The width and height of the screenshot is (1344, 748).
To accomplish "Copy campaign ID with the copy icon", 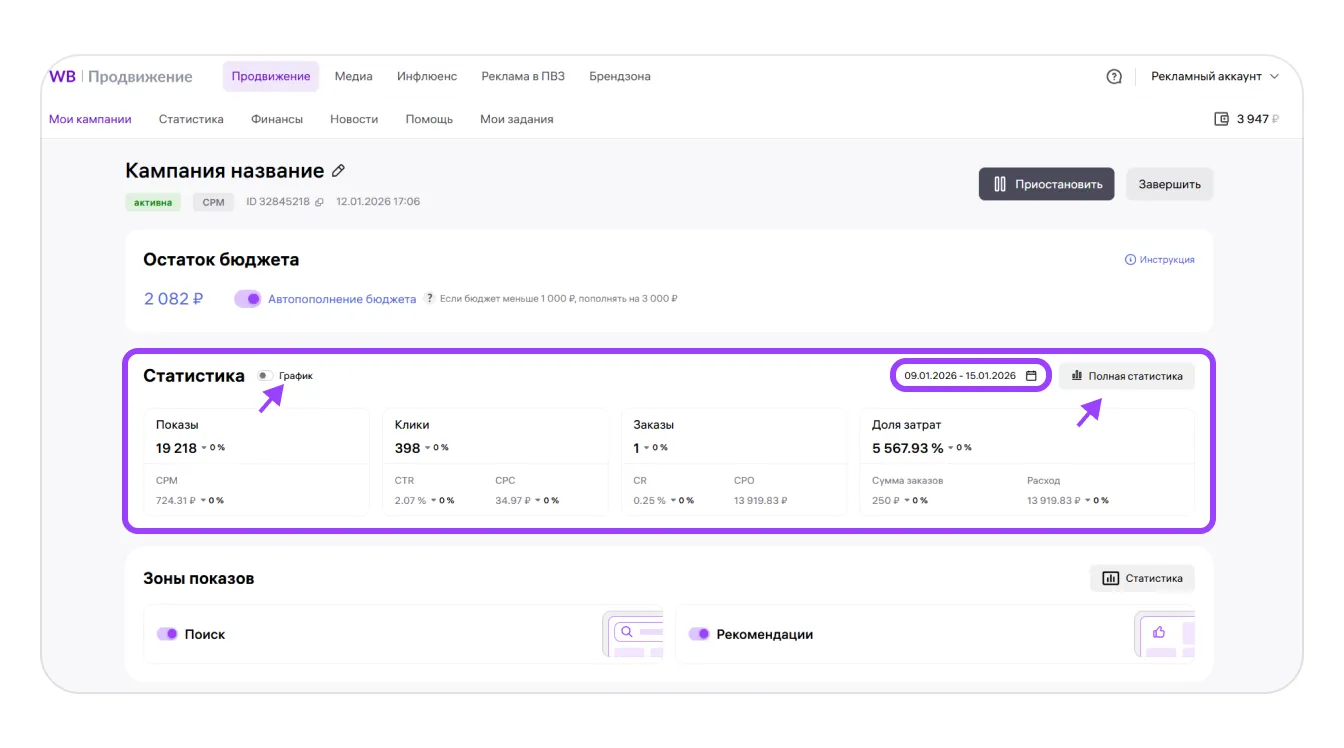I will click(x=319, y=202).
